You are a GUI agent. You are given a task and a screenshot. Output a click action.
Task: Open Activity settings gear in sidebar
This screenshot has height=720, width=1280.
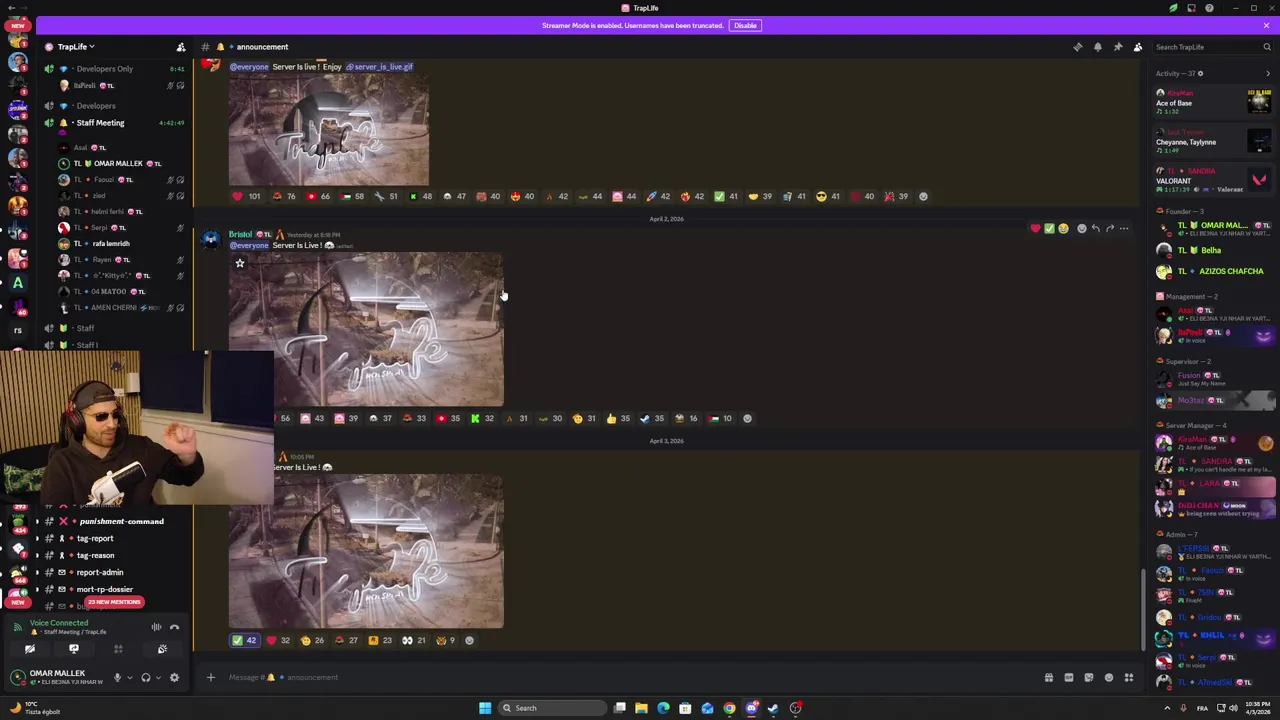coord(1200,73)
